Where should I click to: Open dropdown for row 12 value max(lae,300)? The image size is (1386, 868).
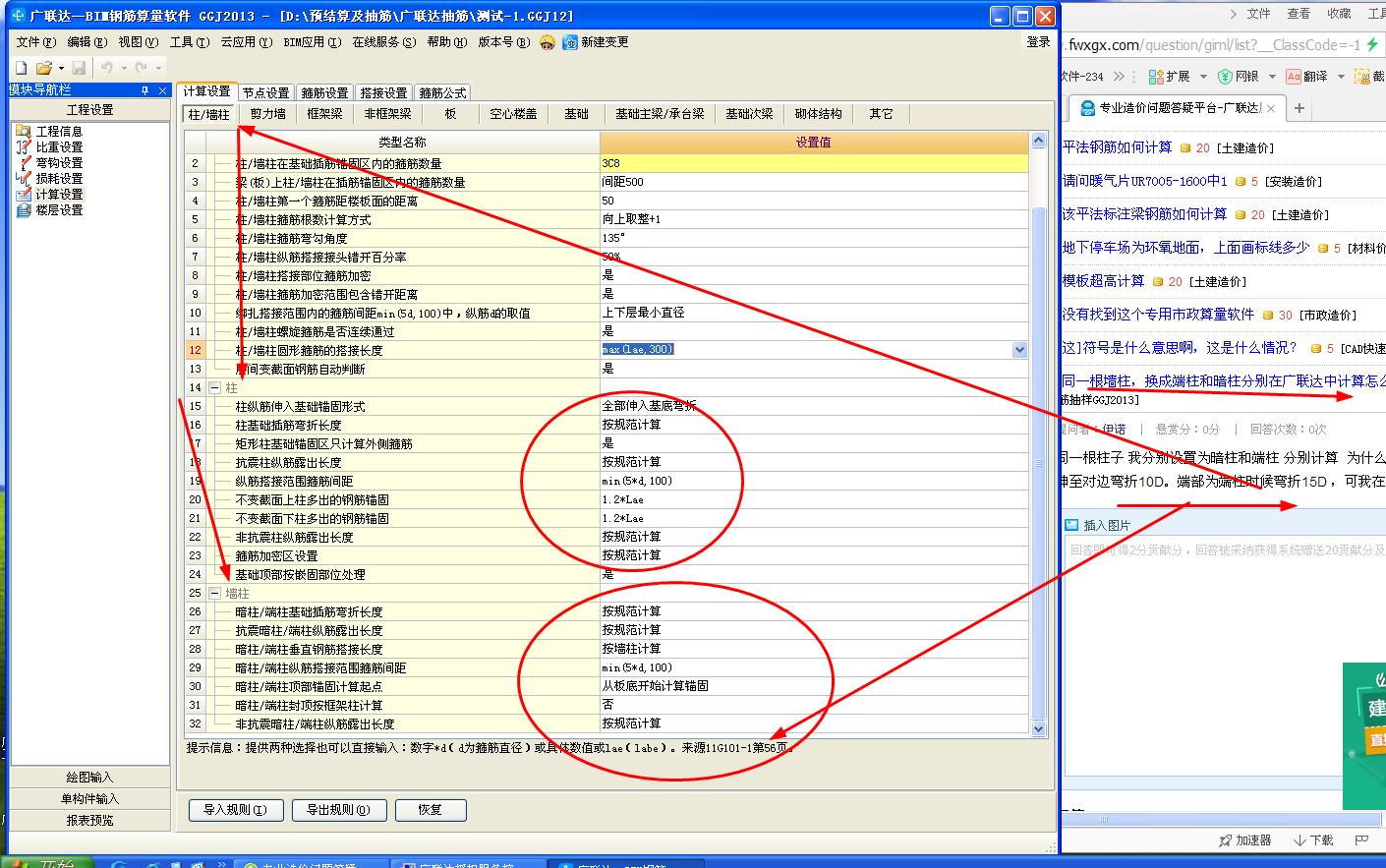click(1019, 350)
